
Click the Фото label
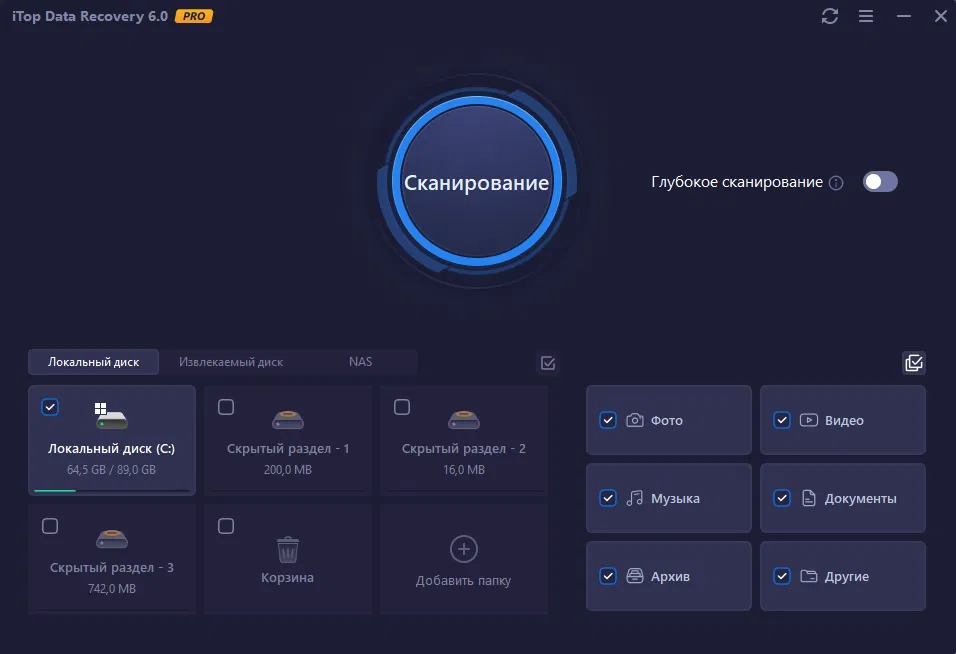click(666, 421)
